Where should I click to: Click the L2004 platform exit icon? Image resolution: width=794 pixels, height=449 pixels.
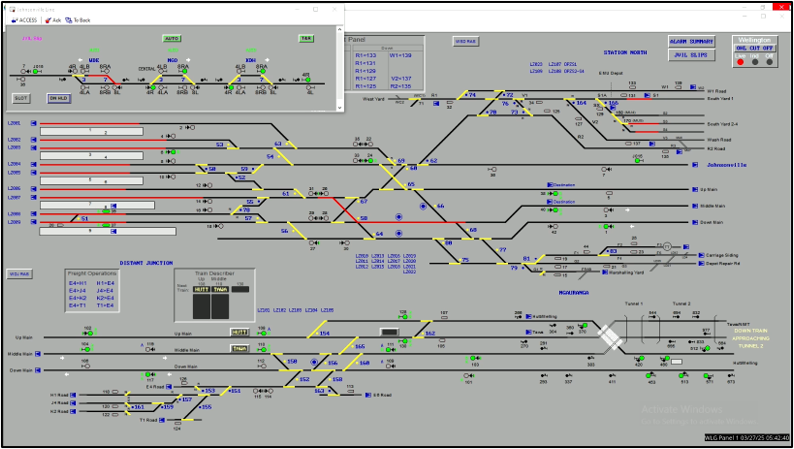tap(33, 165)
